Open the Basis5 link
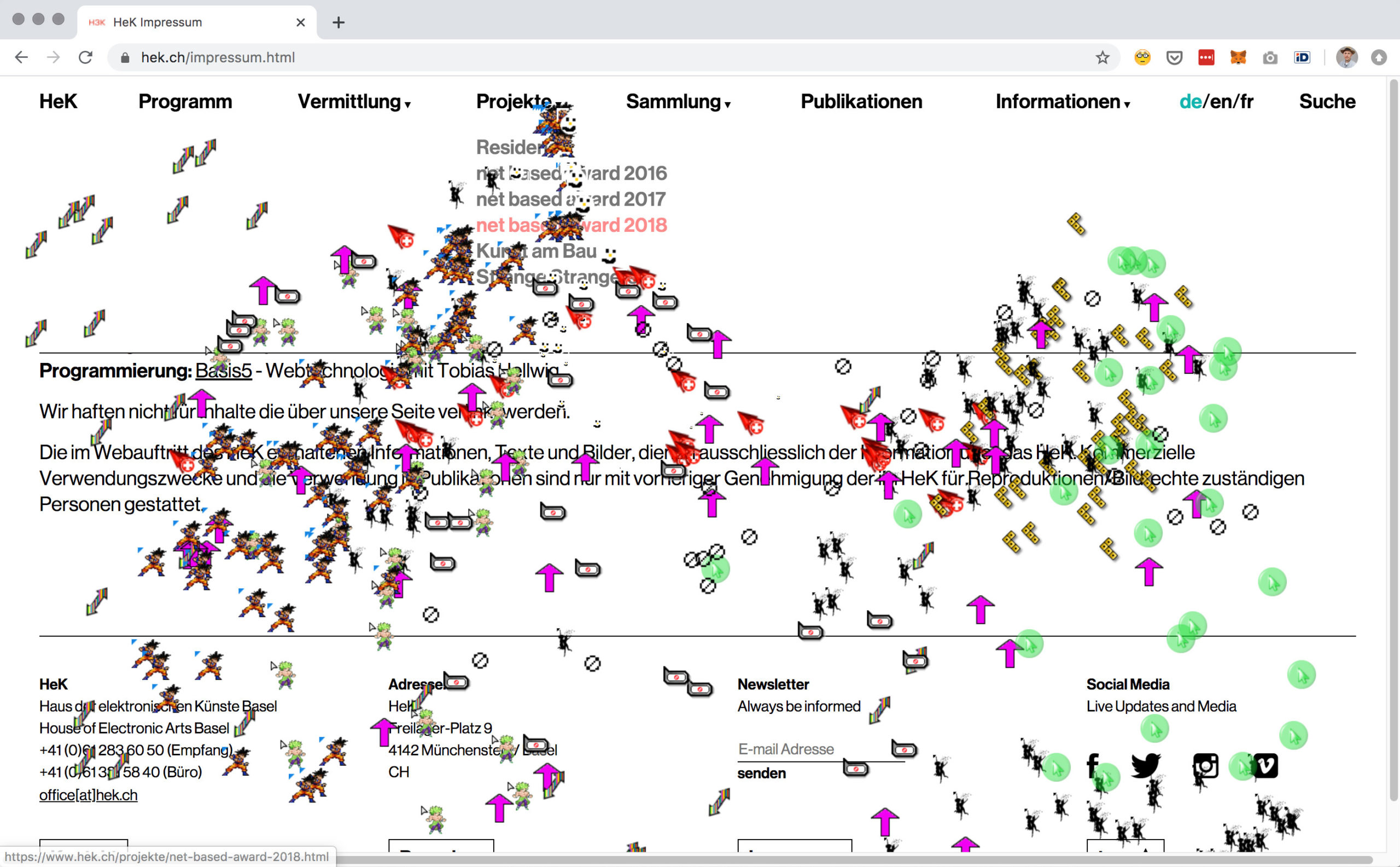The image size is (1400, 867). pos(223,371)
